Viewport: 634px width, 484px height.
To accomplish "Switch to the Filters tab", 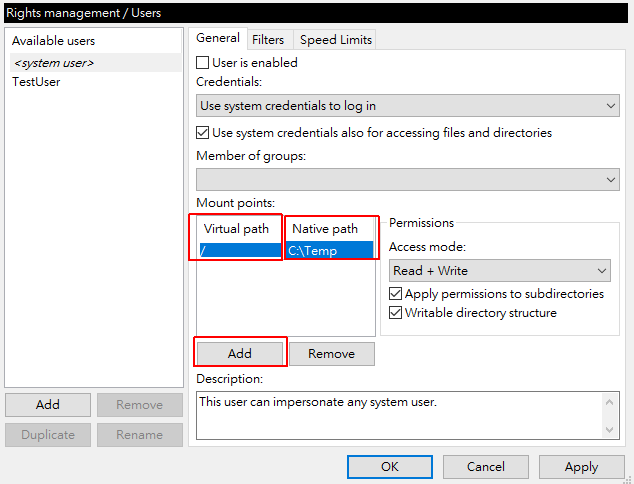I will (267, 40).
